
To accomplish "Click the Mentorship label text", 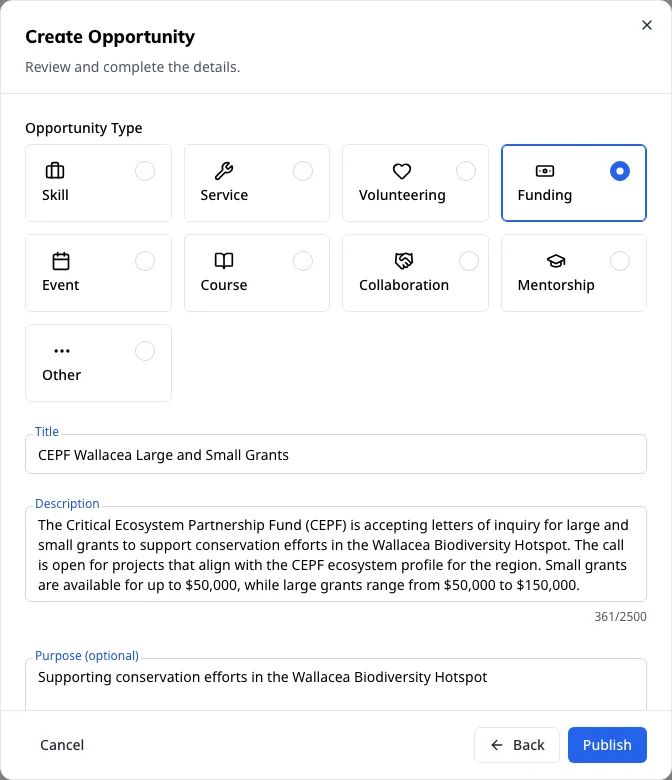I will click(556, 286).
